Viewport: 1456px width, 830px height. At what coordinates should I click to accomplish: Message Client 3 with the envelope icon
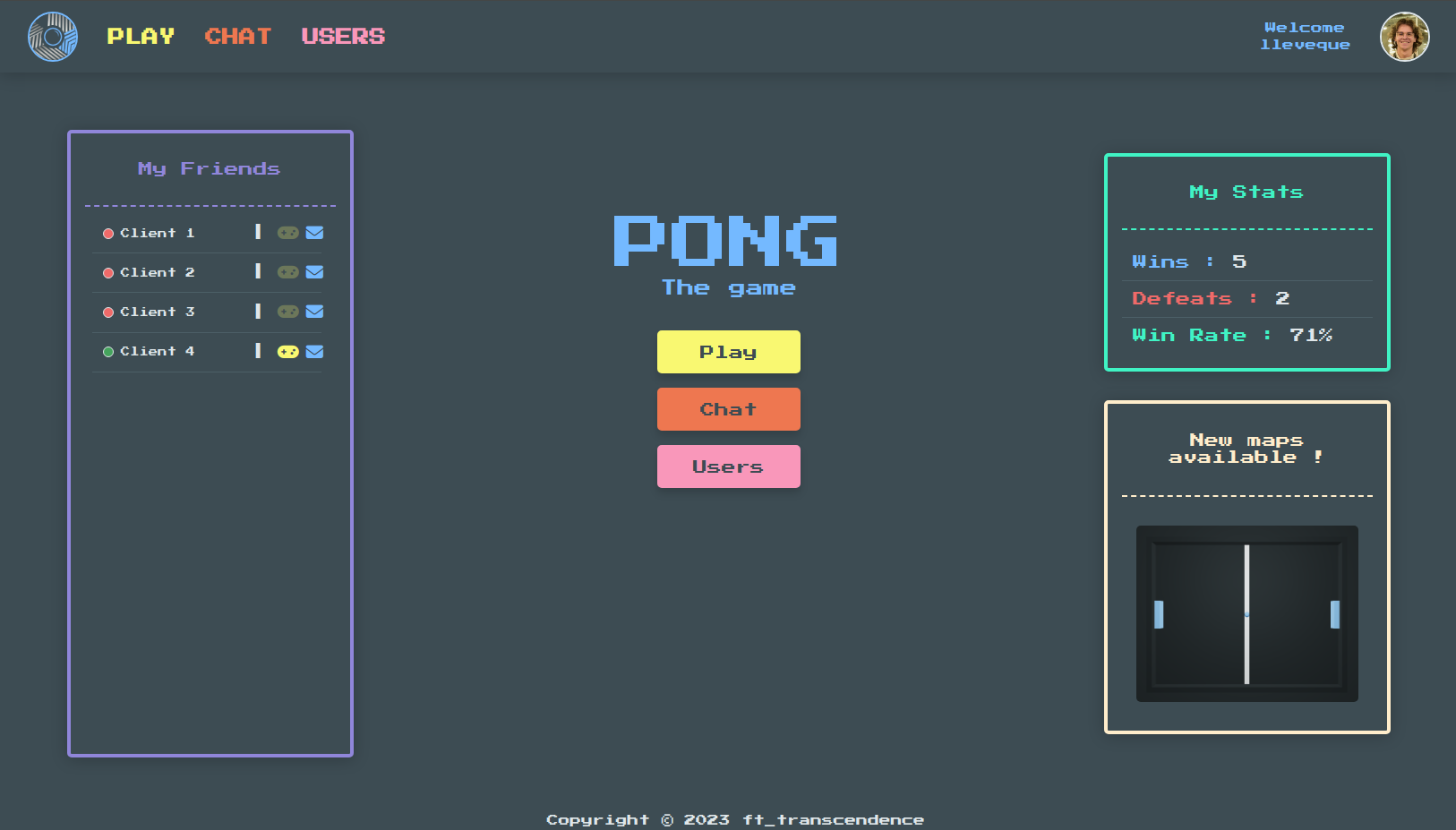[x=314, y=312]
